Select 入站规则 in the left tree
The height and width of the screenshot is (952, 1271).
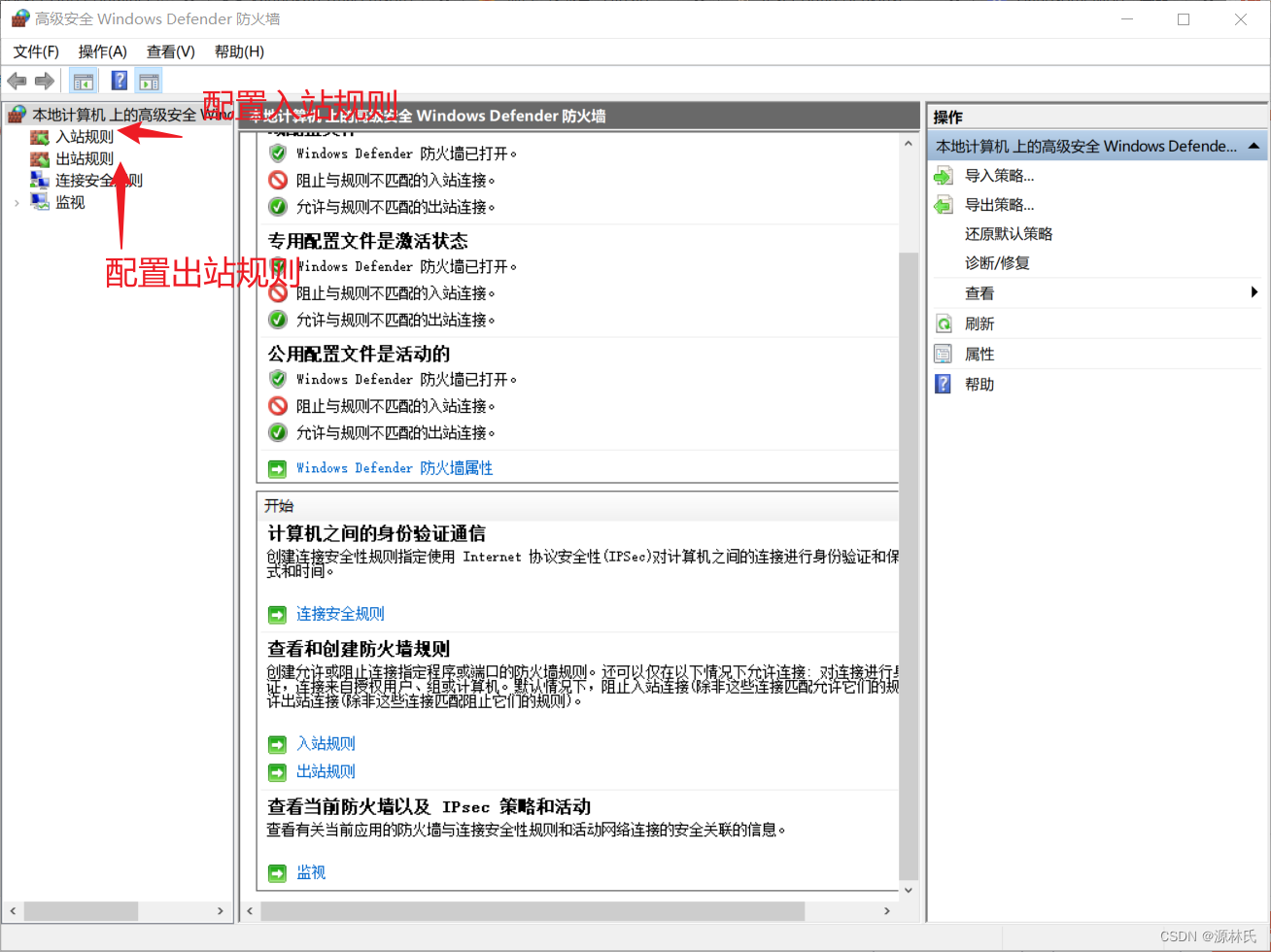tap(84, 137)
